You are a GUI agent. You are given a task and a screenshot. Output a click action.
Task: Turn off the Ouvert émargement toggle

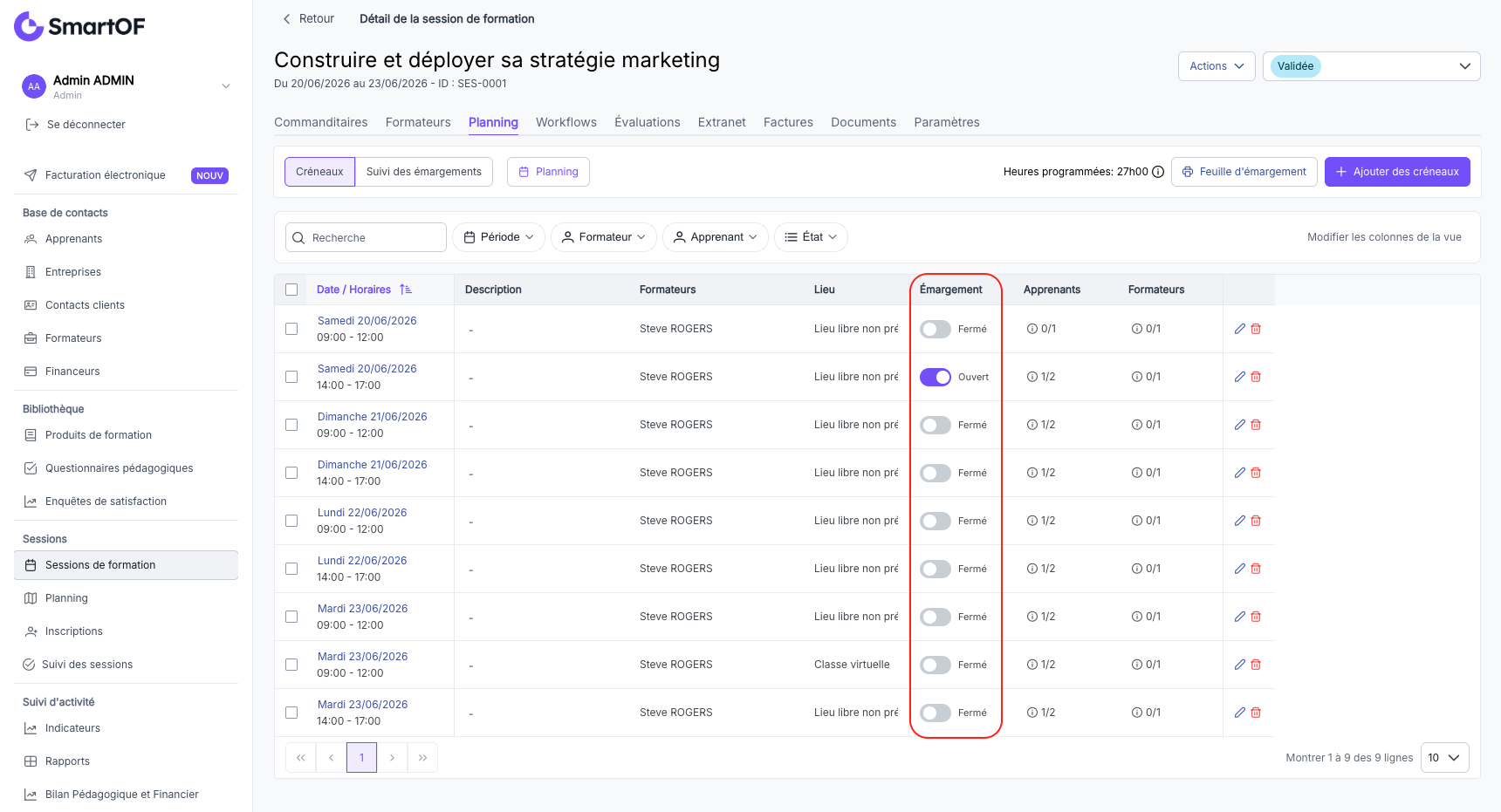click(936, 377)
